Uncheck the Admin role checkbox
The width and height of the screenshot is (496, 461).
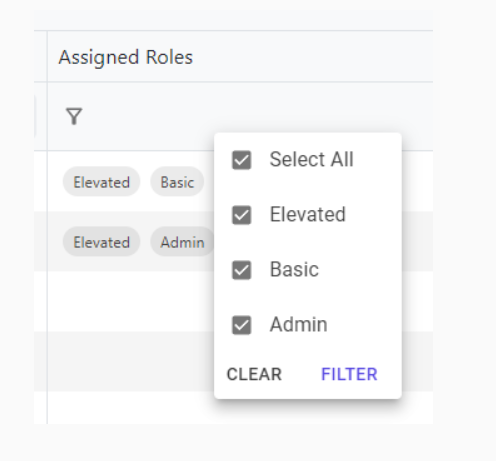click(241, 325)
